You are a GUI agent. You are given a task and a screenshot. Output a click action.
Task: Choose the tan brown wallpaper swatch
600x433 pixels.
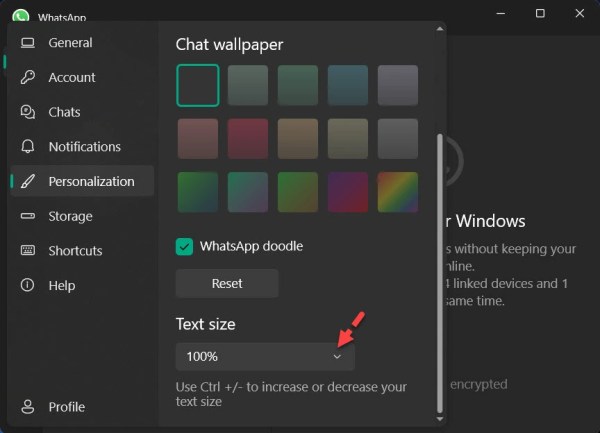pyautogui.click(x=298, y=139)
